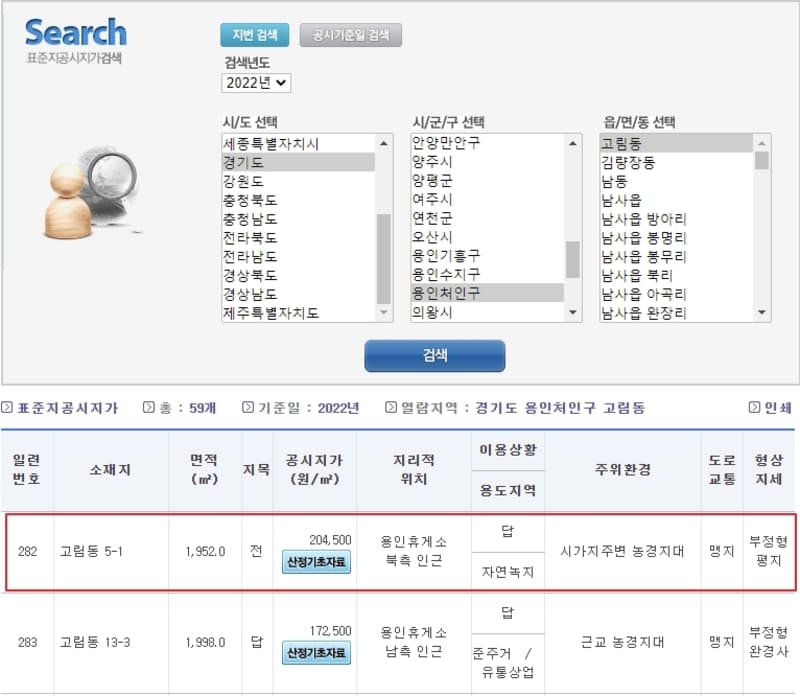Select 용인기흥구 in the 시/군/구 list
The width and height of the screenshot is (800, 696).
click(487, 255)
